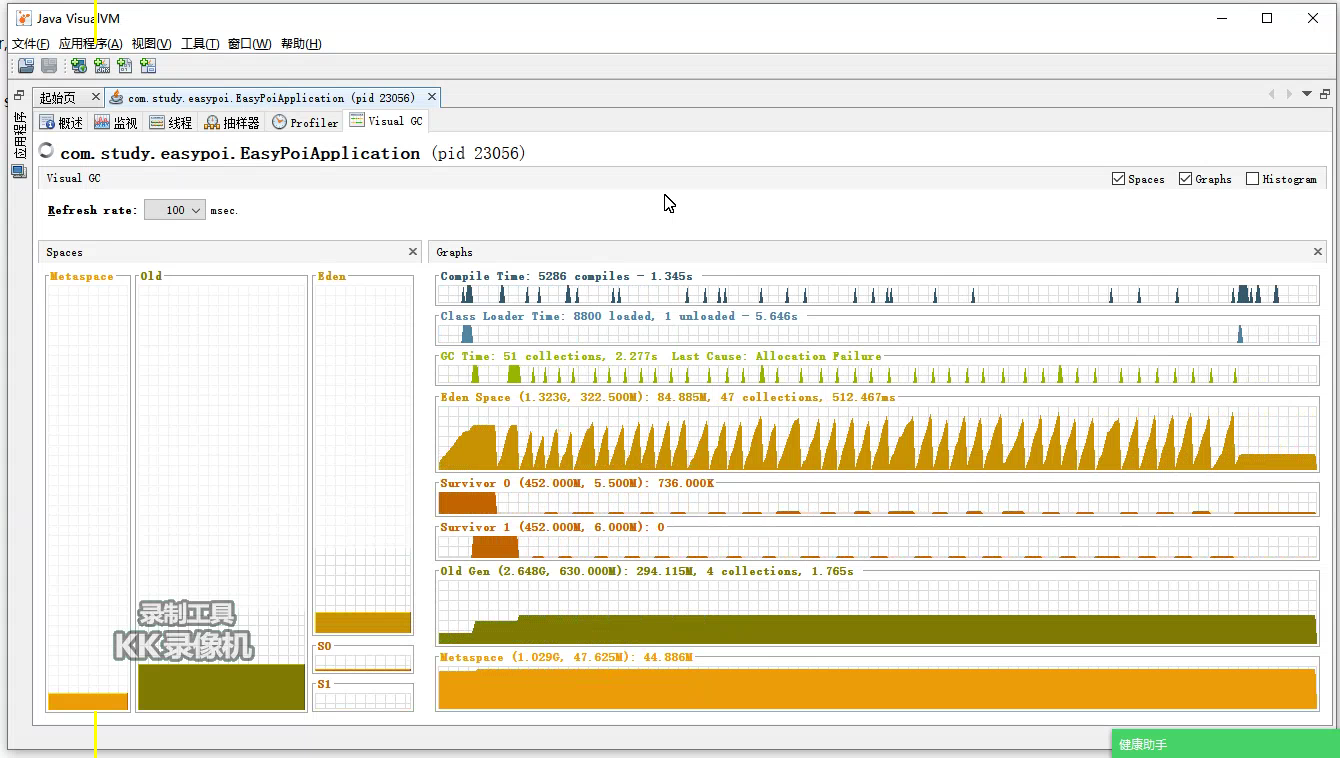Close the EasyPoiApplication pid 23056 tab
Image resolution: width=1340 pixels, height=758 pixels.
432,97
